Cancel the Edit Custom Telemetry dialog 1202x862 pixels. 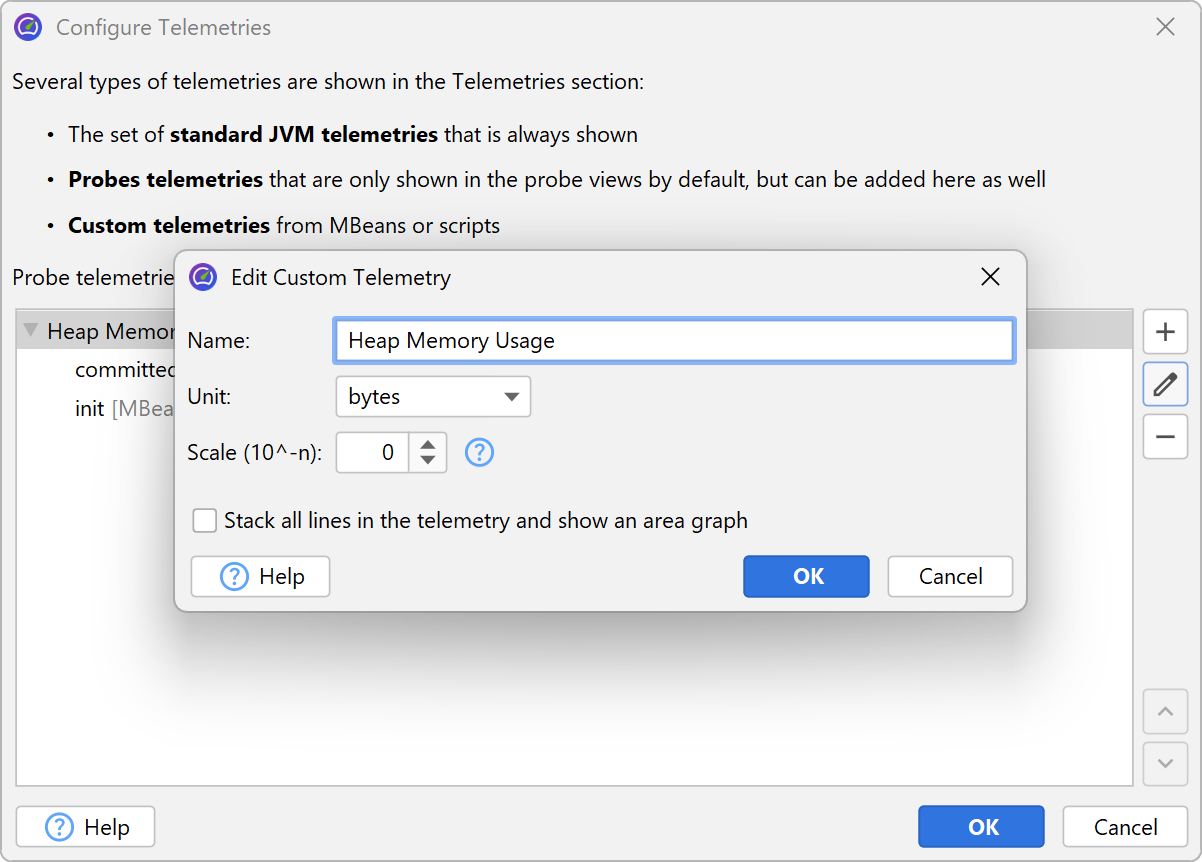[950, 576]
